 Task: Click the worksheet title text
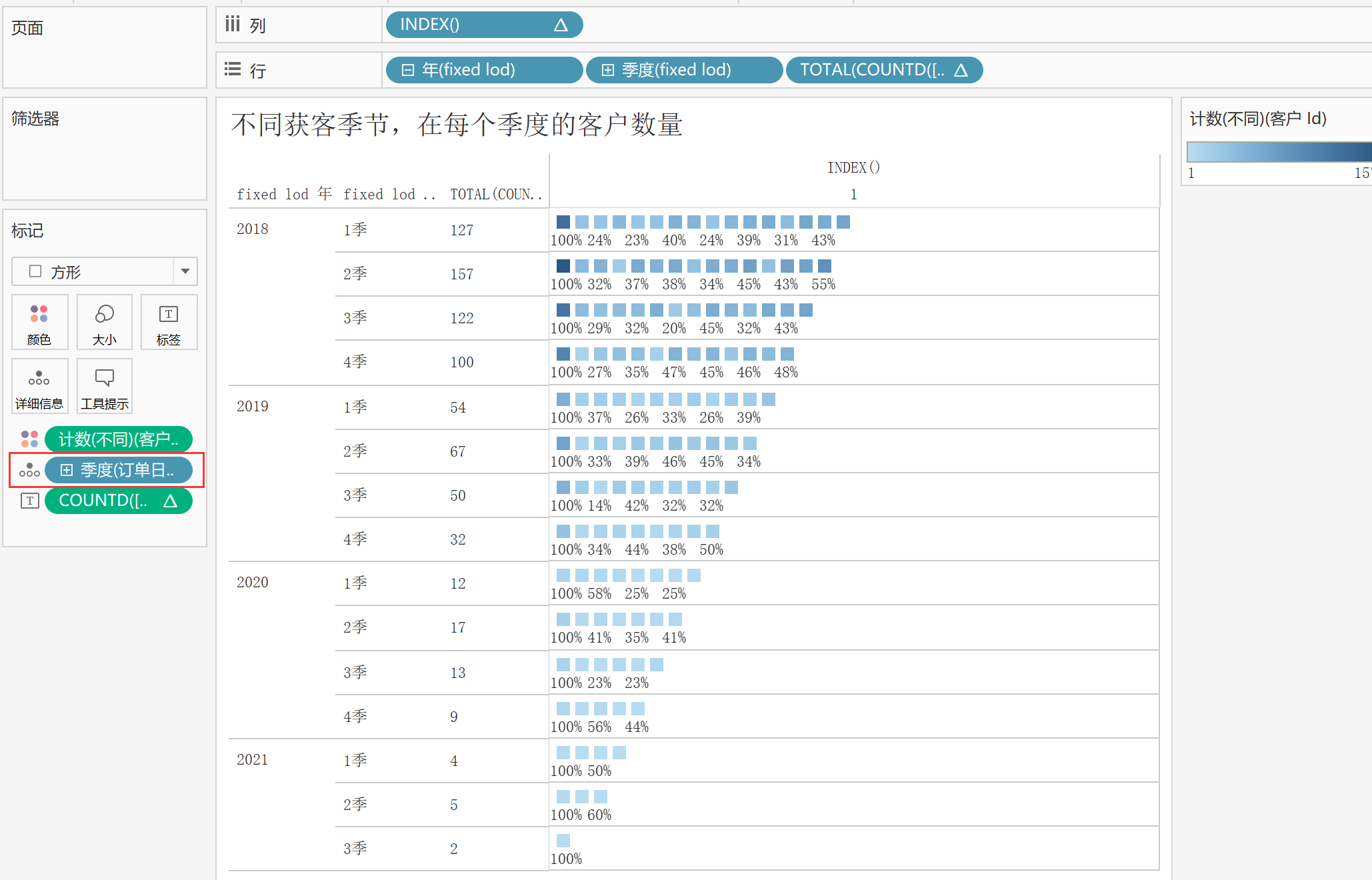[x=457, y=125]
